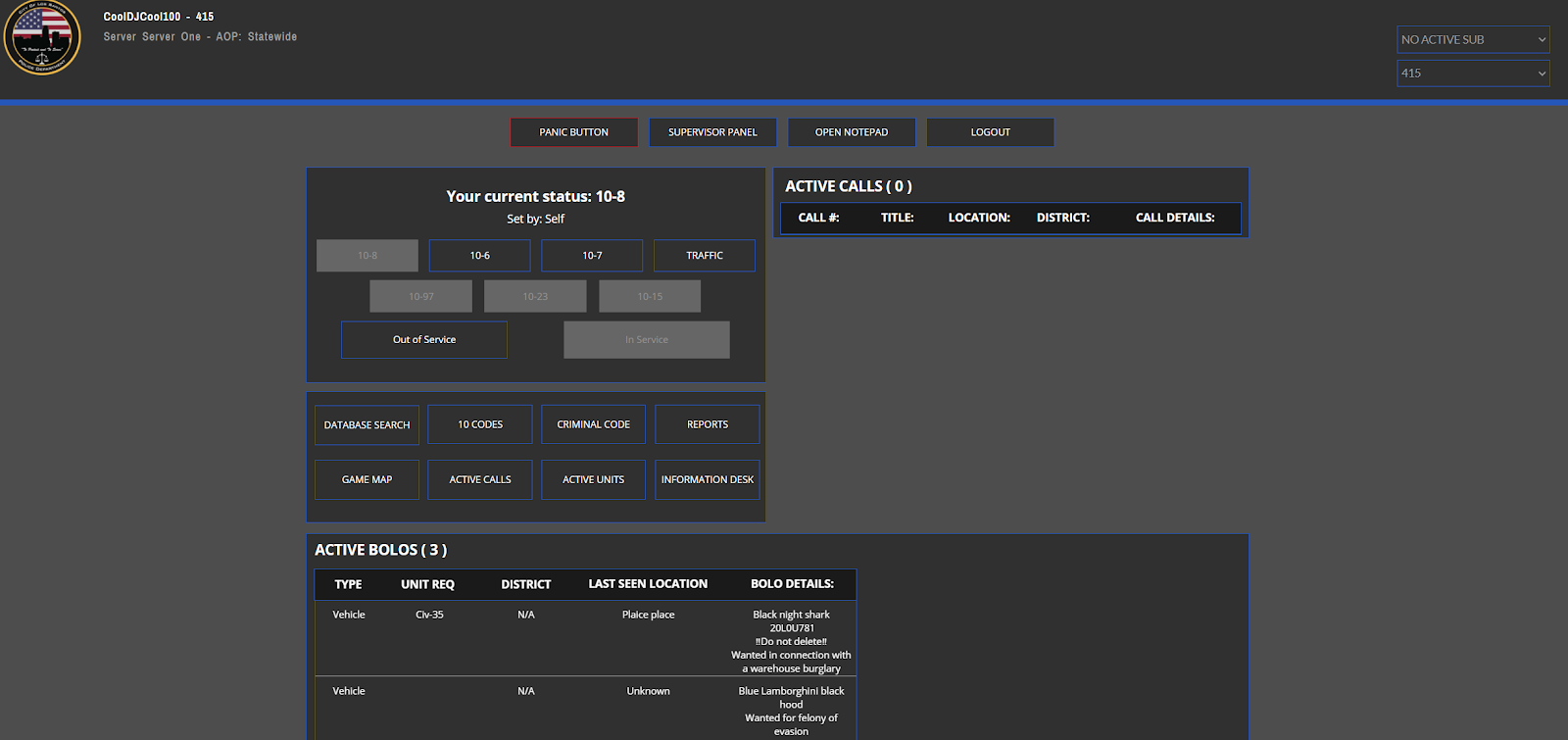The image size is (1568, 740).
Task: Open the SUPERVISOR PANEL
Action: (x=712, y=132)
